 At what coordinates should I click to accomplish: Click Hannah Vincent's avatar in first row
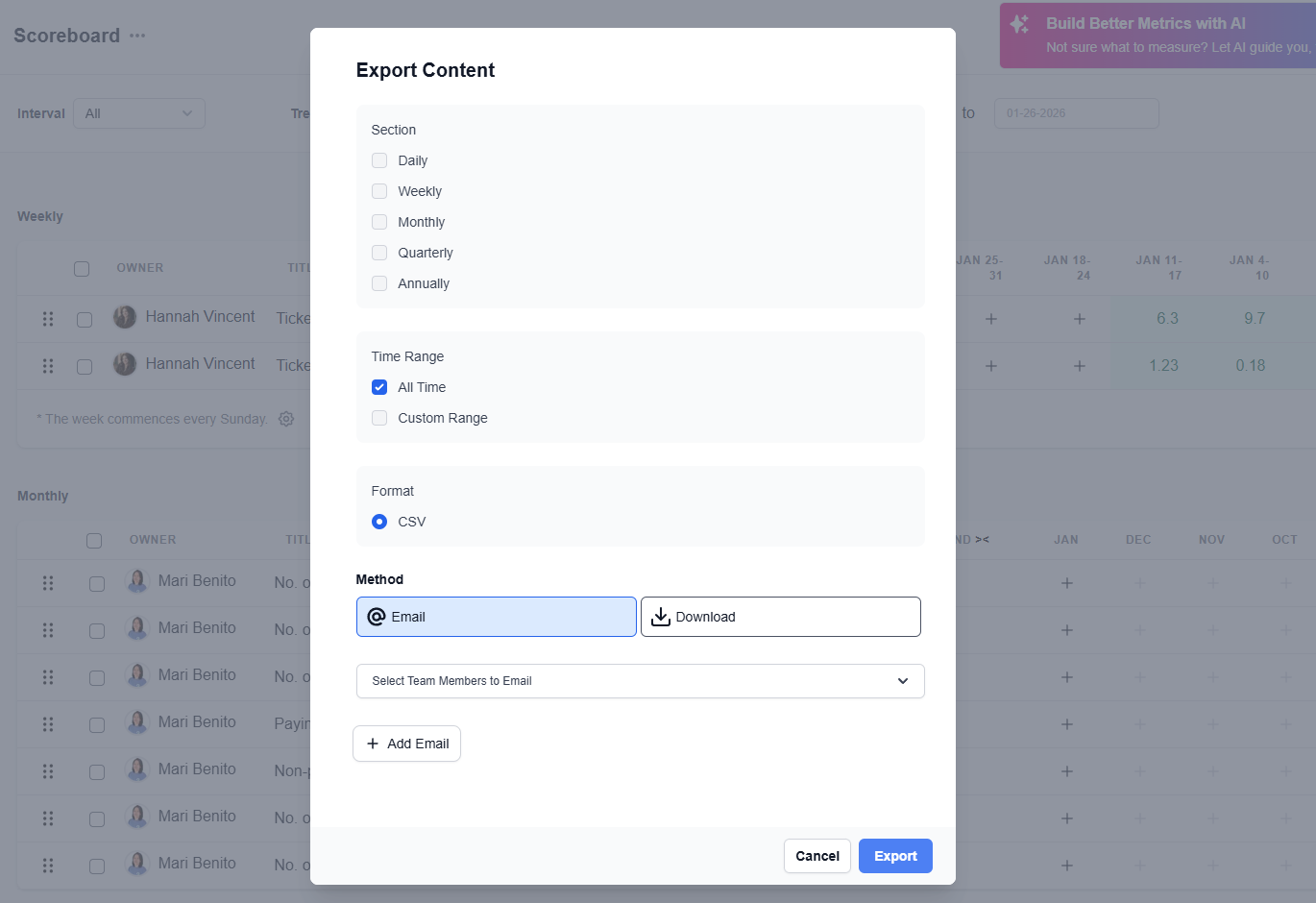click(x=125, y=317)
